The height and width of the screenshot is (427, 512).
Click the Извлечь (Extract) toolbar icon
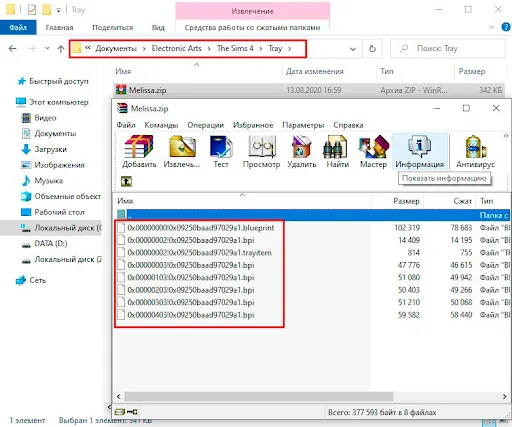(x=182, y=151)
